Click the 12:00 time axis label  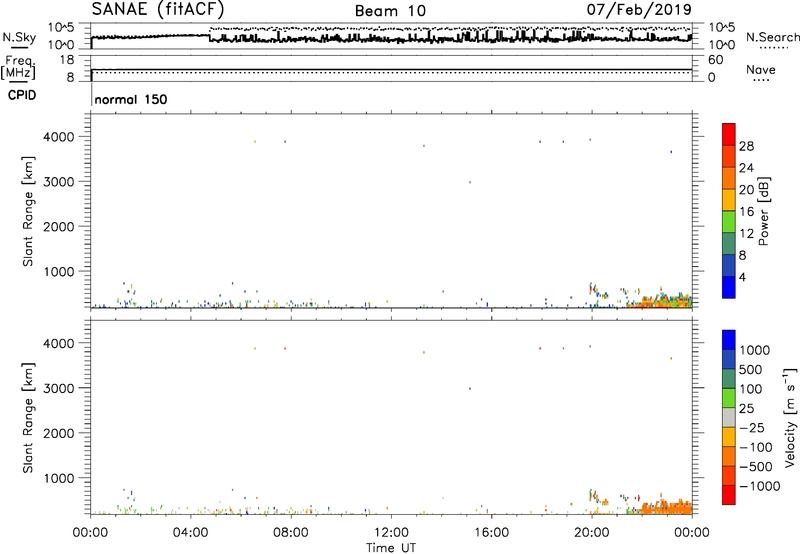391,533
